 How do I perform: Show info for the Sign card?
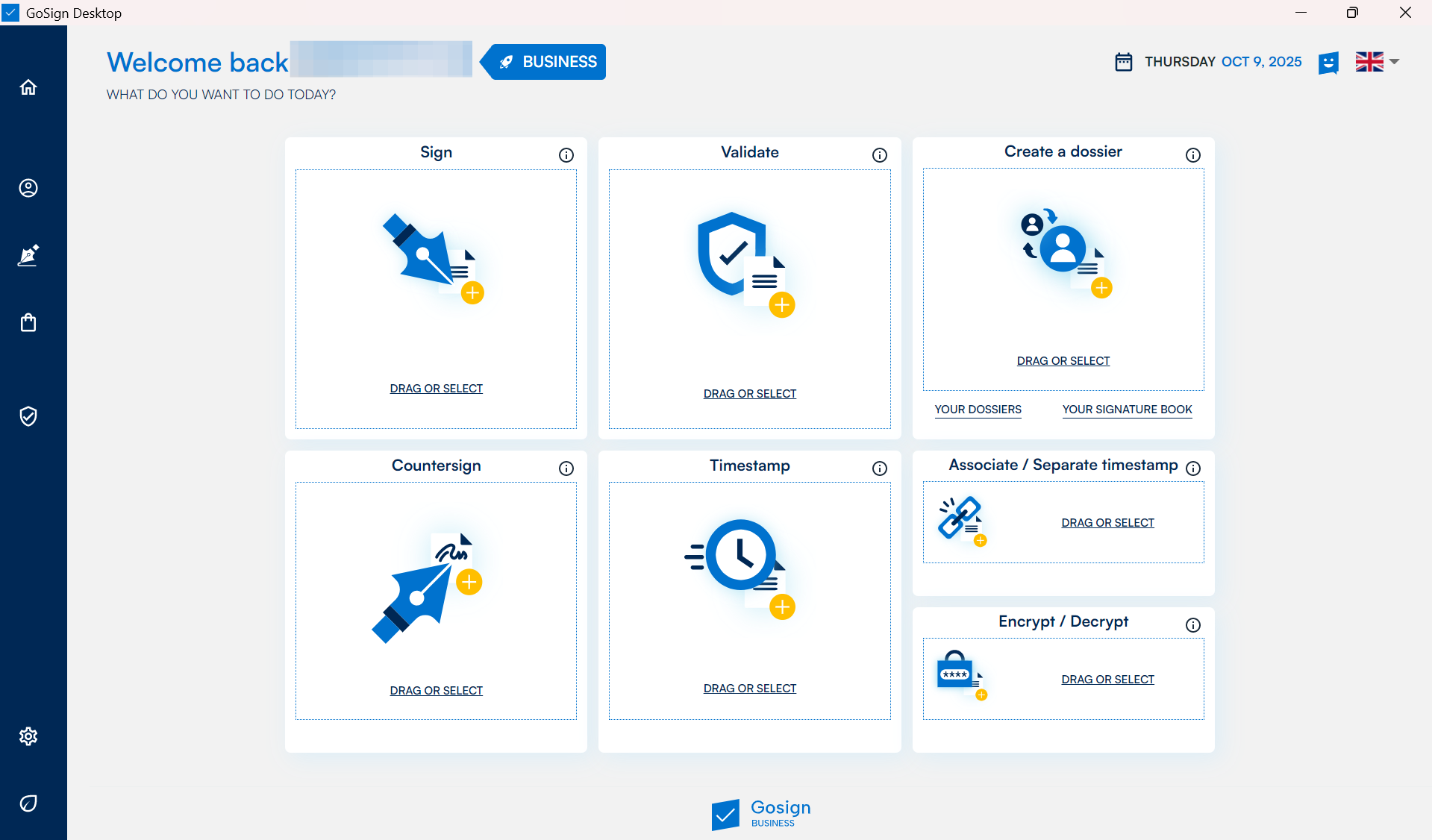566,155
